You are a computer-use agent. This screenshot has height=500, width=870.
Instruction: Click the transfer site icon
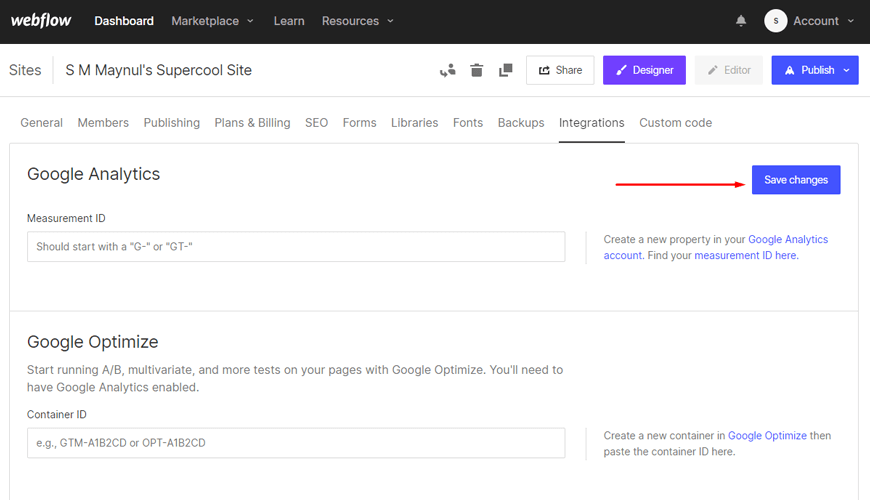click(x=448, y=70)
